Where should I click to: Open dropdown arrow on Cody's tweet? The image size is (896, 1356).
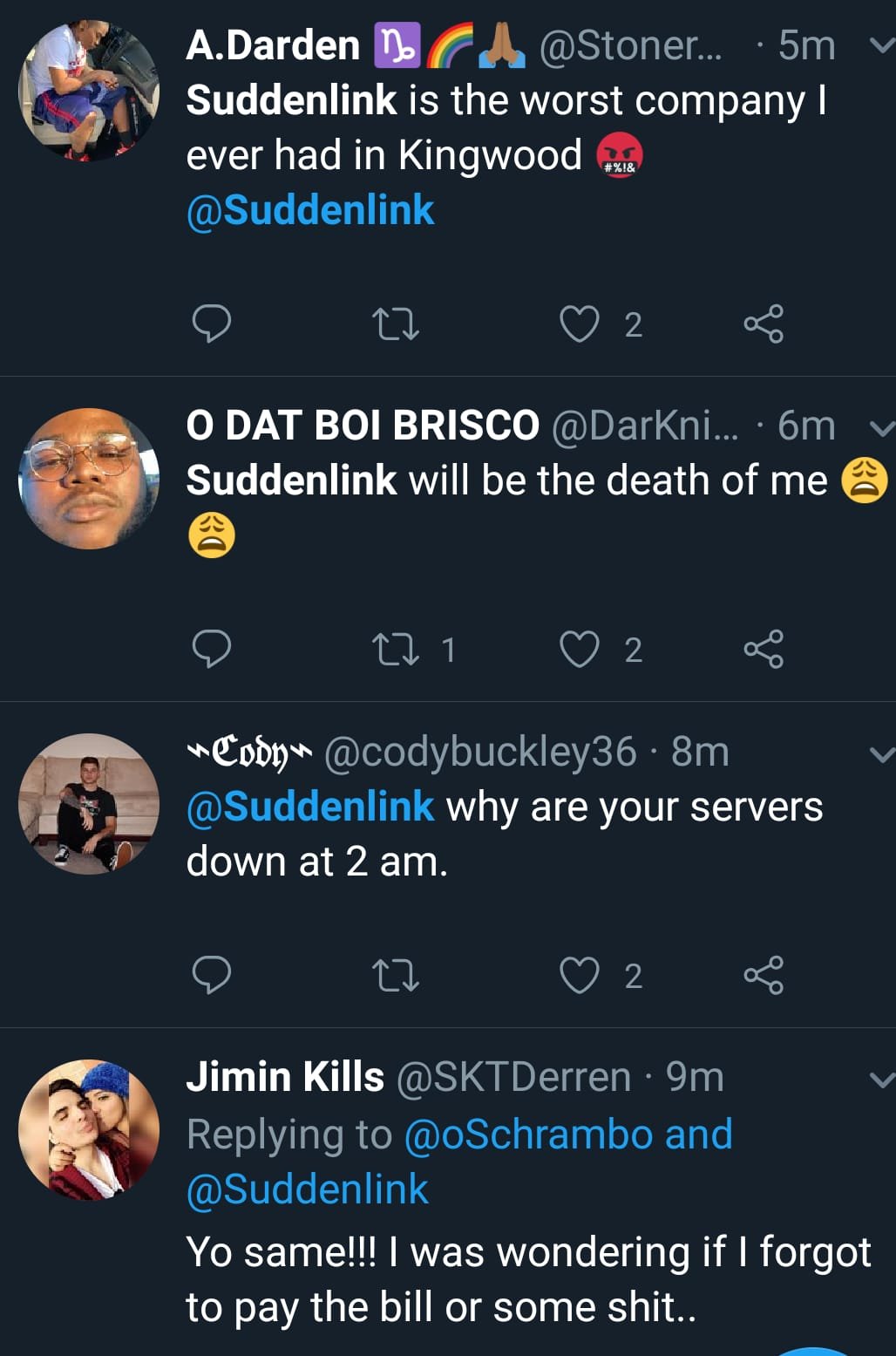(881, 753)
